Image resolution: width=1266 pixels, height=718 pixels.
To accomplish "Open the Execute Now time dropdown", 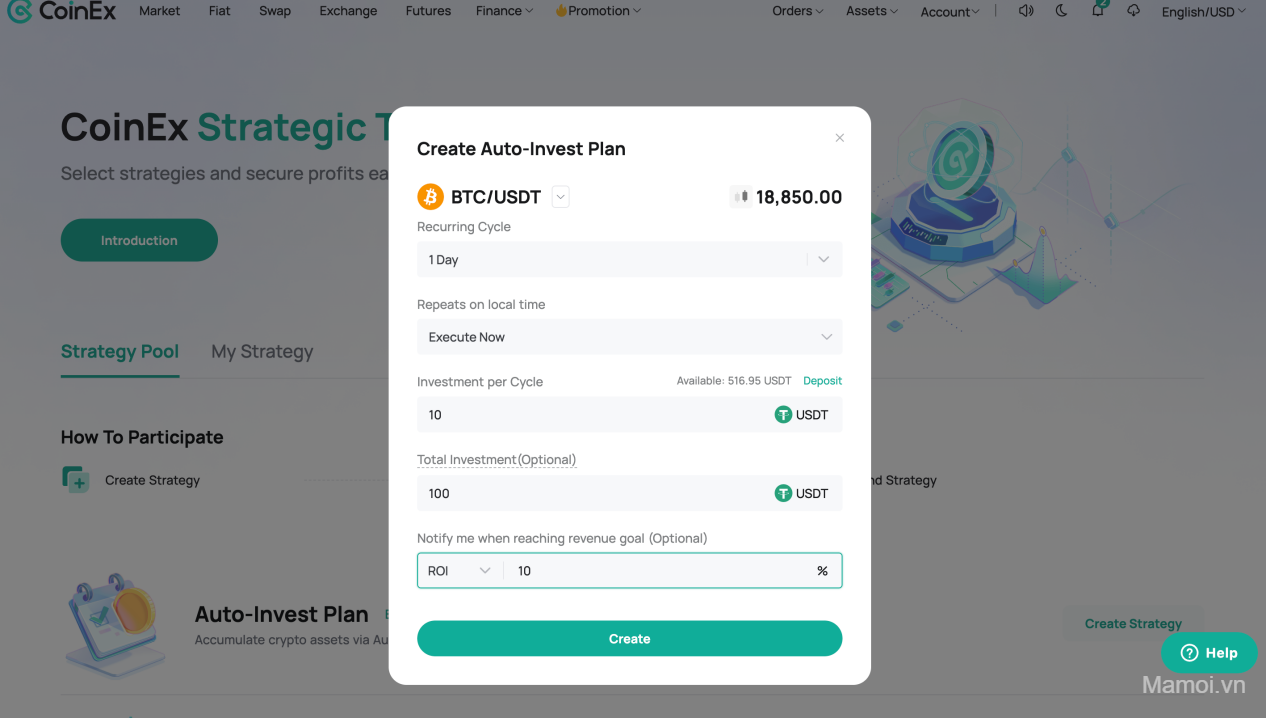I will (x=629, y=337).
